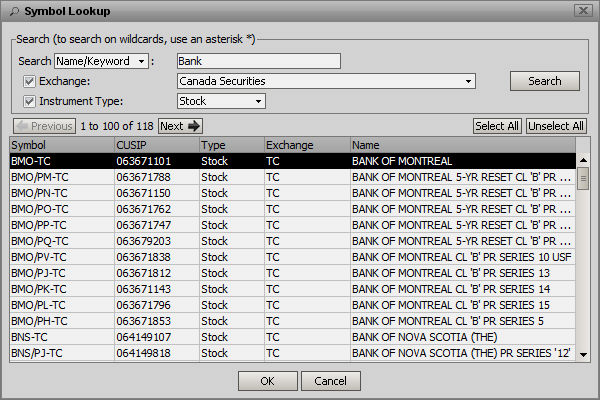Click the search text field containing Bank
The width and height of the screenshot is (600, 400).
click(x=259, y=61)
